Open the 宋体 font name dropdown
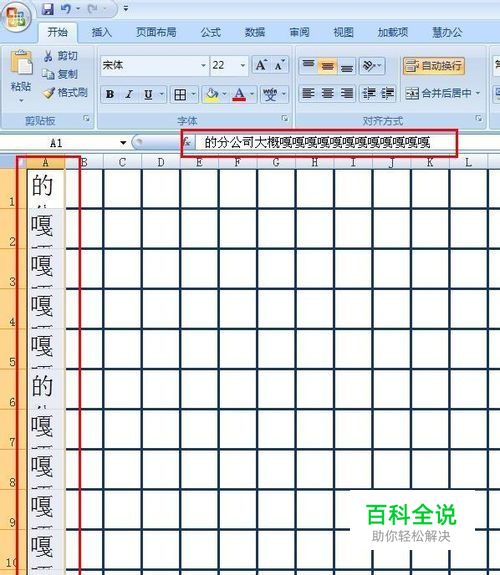 (x=203, y=66)
